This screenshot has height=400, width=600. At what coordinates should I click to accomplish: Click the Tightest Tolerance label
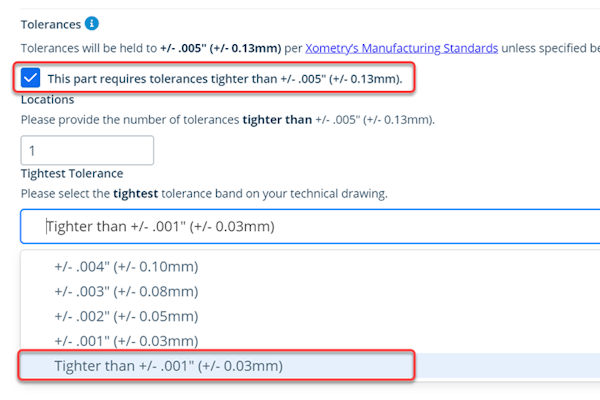tap(71, 174)
